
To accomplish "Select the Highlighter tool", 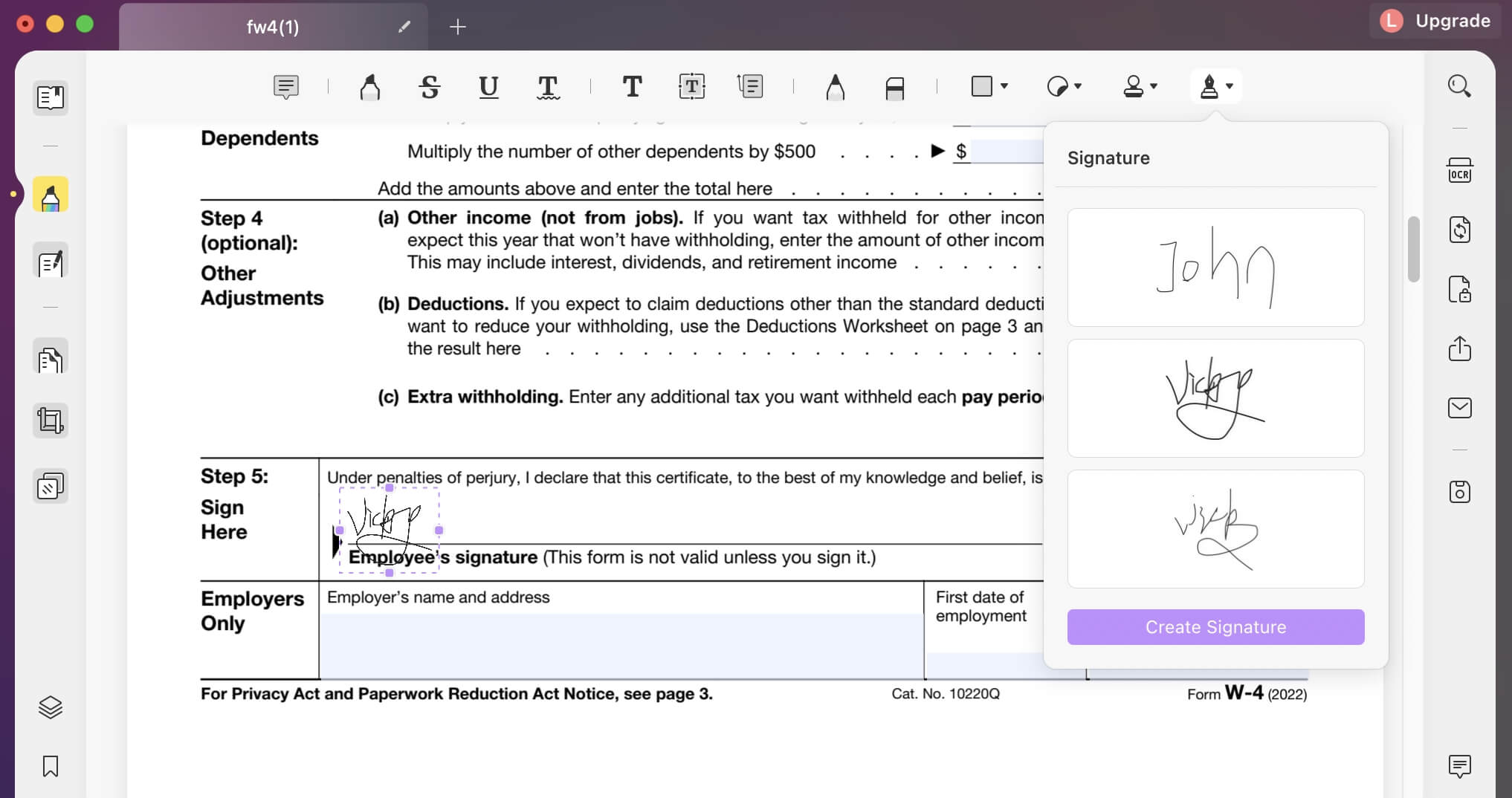I will point(369,85).
